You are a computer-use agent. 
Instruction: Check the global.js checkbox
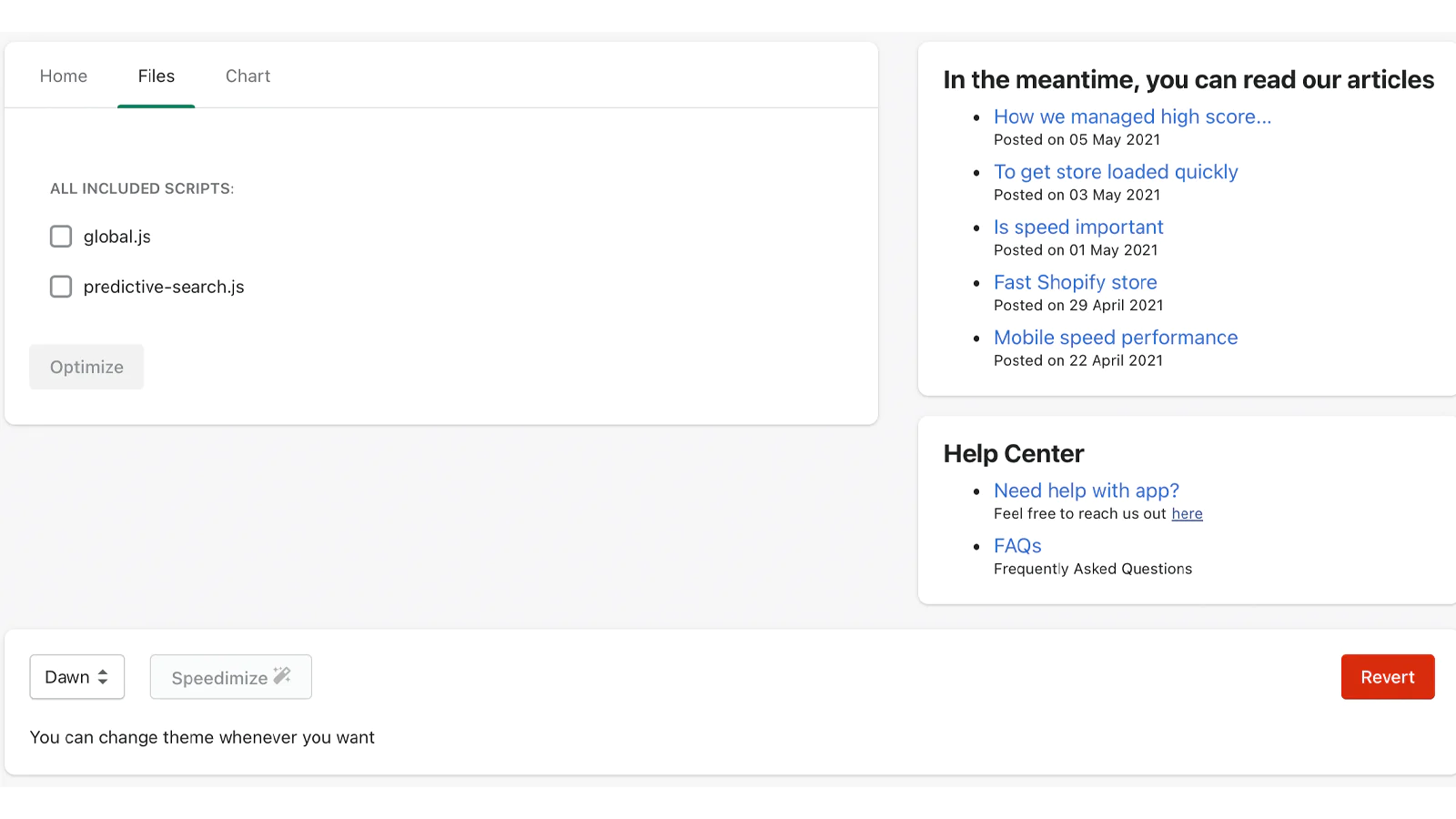click(x=61, y=237)
